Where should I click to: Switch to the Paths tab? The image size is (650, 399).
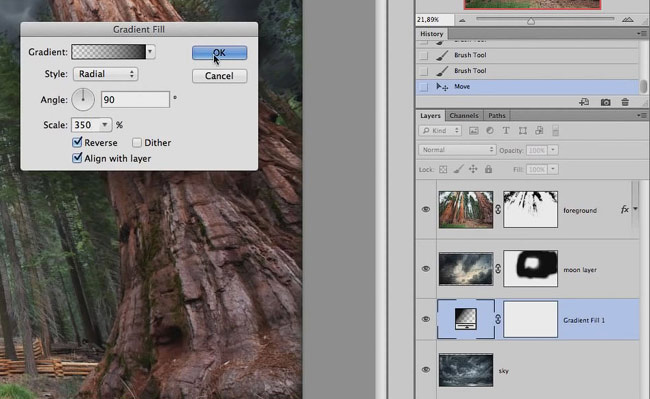pos(497,116)
